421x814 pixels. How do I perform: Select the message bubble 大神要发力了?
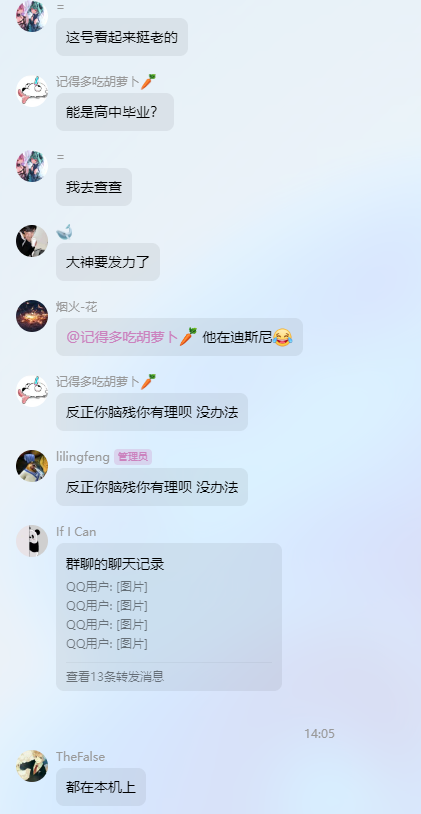[x=108, y=262]
